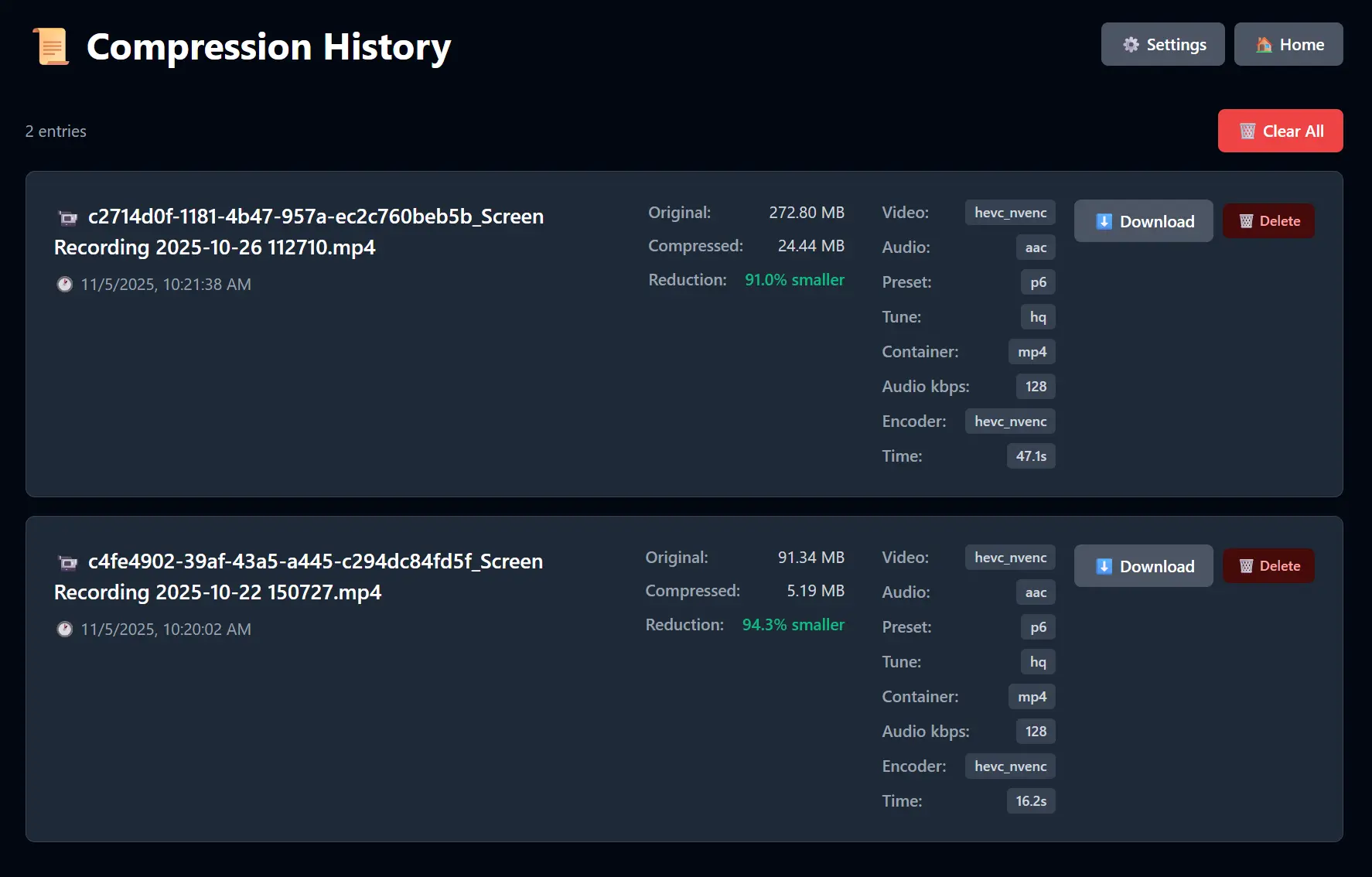1372x877 pixels.
Task: Delete the 272.80 MB recording entry
Action: (x=1268, y=221)
